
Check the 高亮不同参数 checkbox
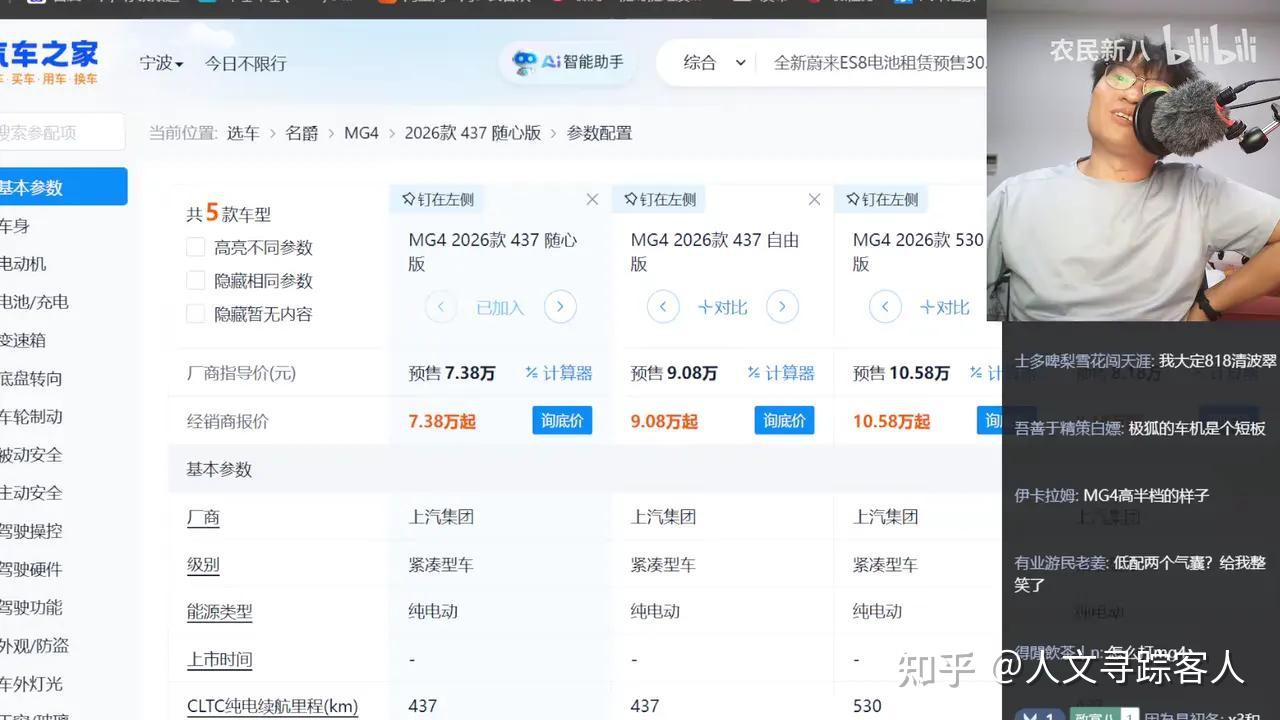(x=196, y=247)
